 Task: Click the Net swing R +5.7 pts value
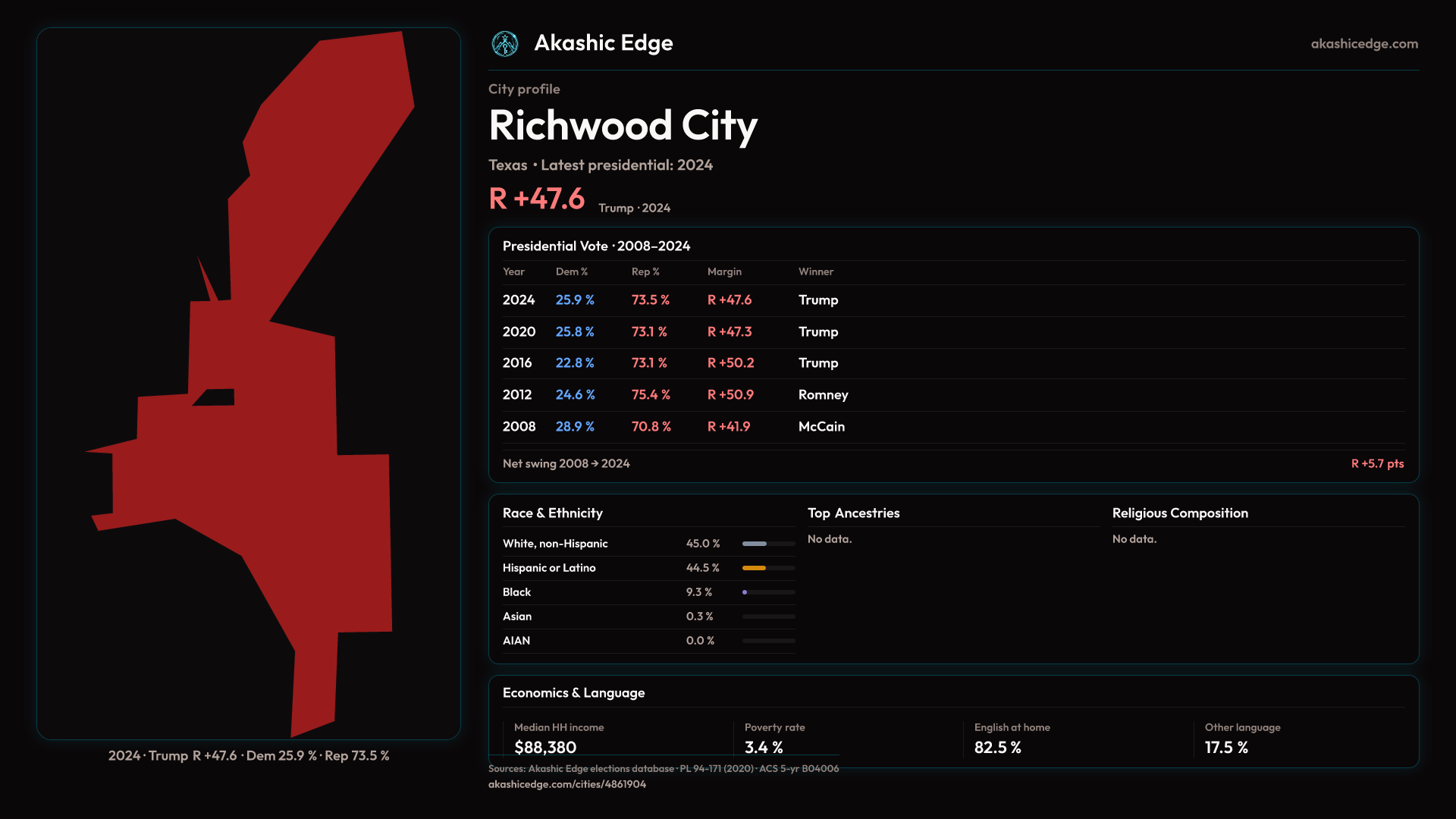pyautogui.click(x=1376, y=464)
